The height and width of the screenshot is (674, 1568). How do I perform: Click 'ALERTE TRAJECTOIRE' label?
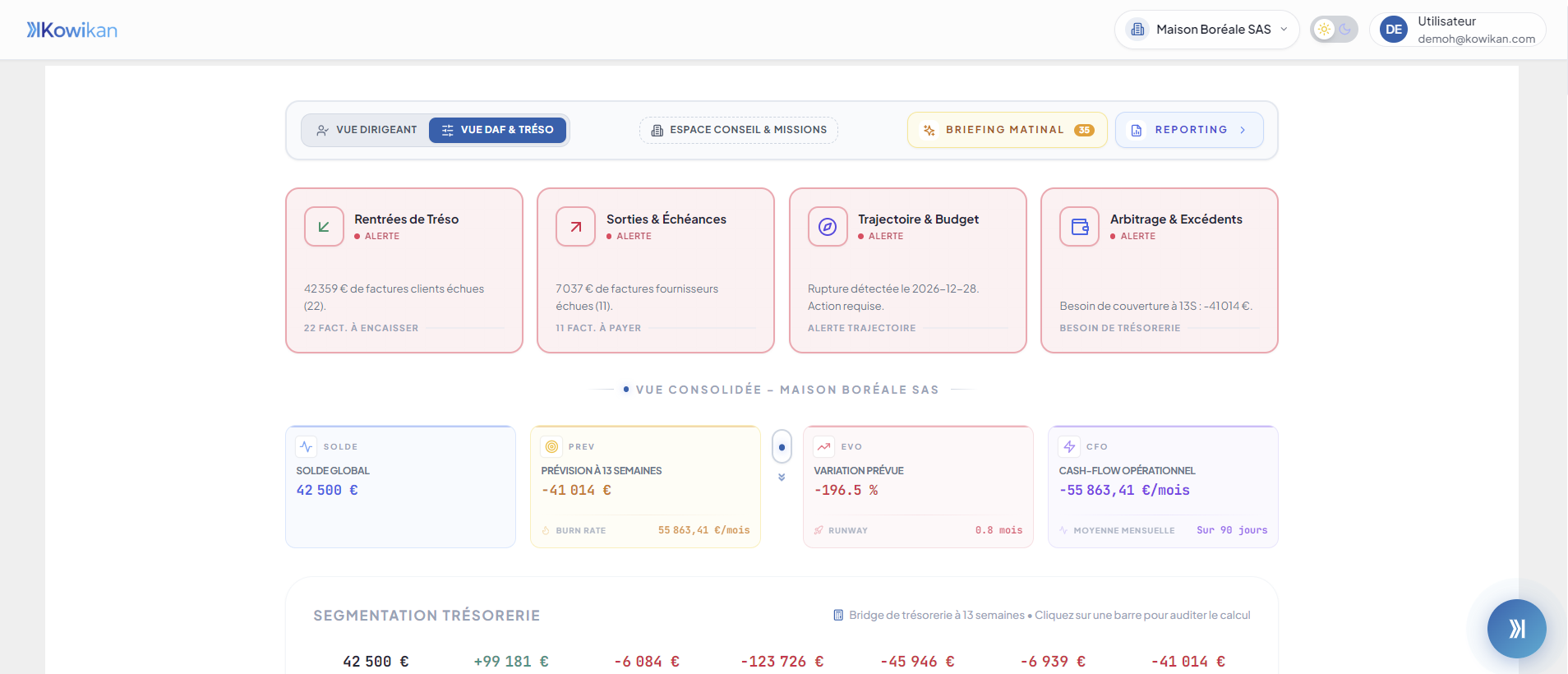click(861, 328)
